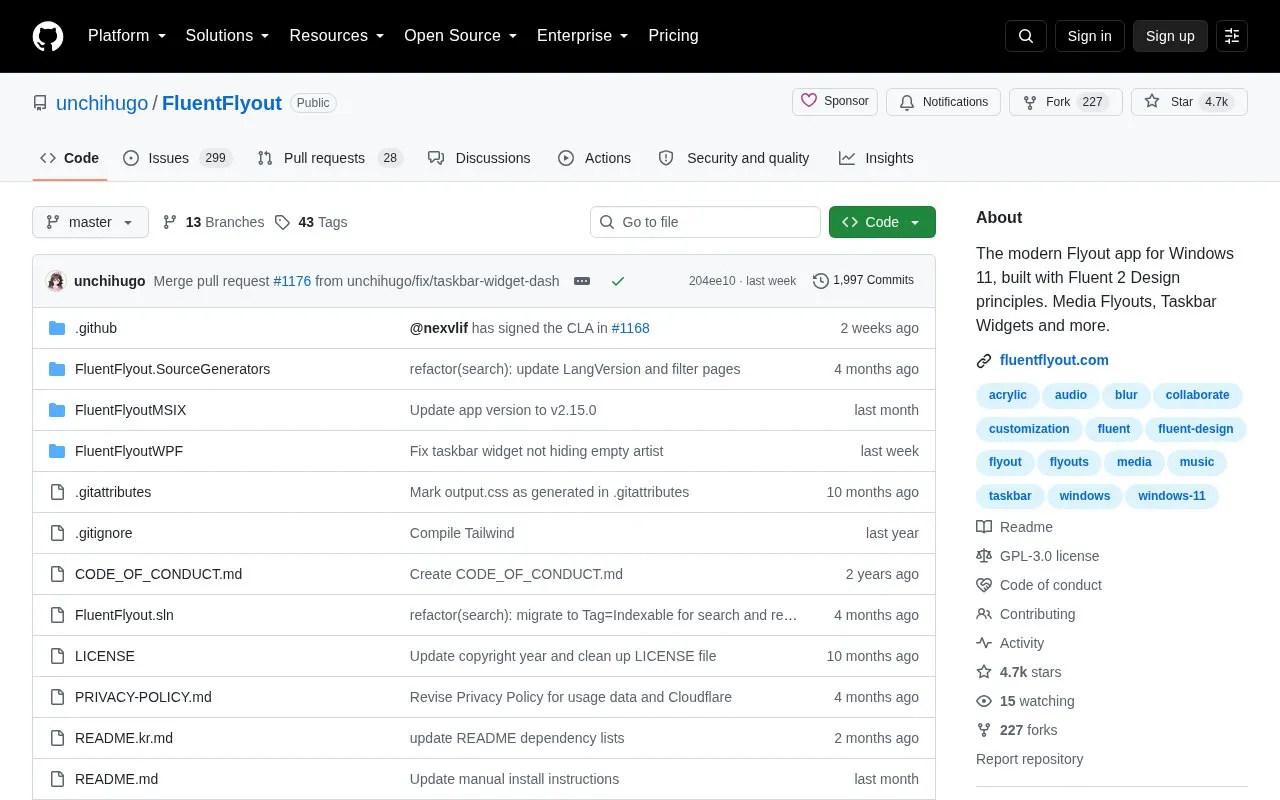Click the FluentFlyoutWPF folder icon

click(x=57, y=451)
